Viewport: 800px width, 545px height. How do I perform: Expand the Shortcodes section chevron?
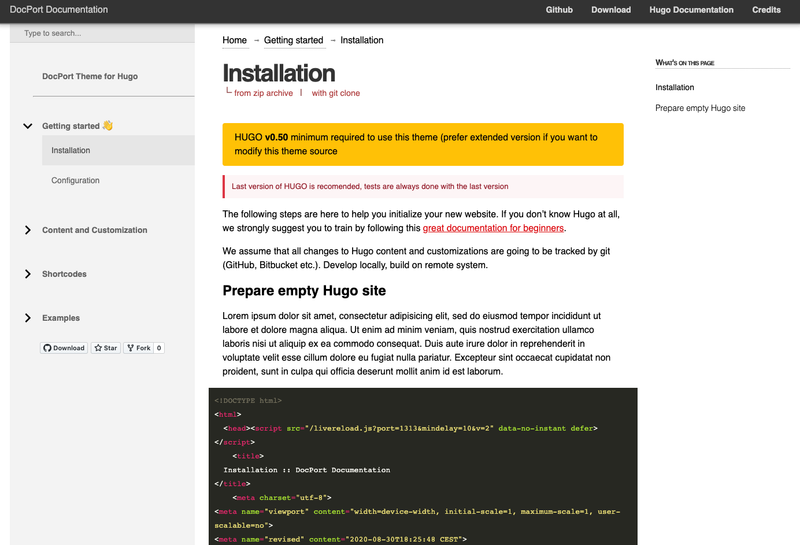coord(28,274)
